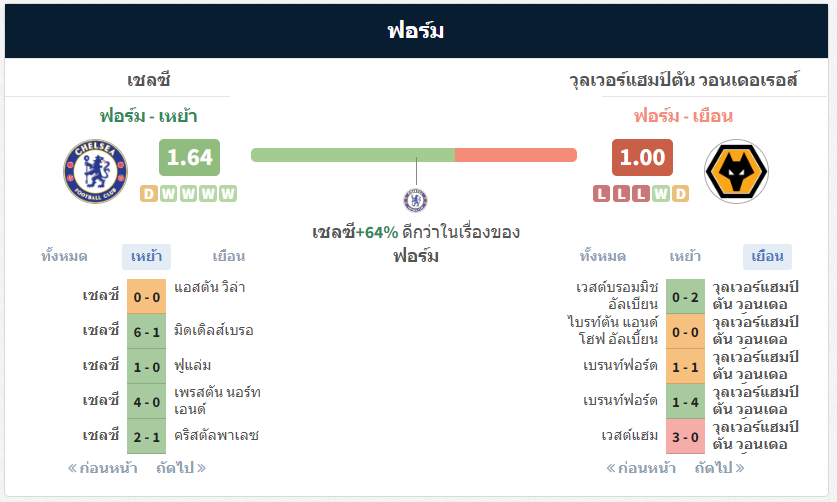Switch Chelsea's results to the เยือน tab

click(x=228, y=256)
